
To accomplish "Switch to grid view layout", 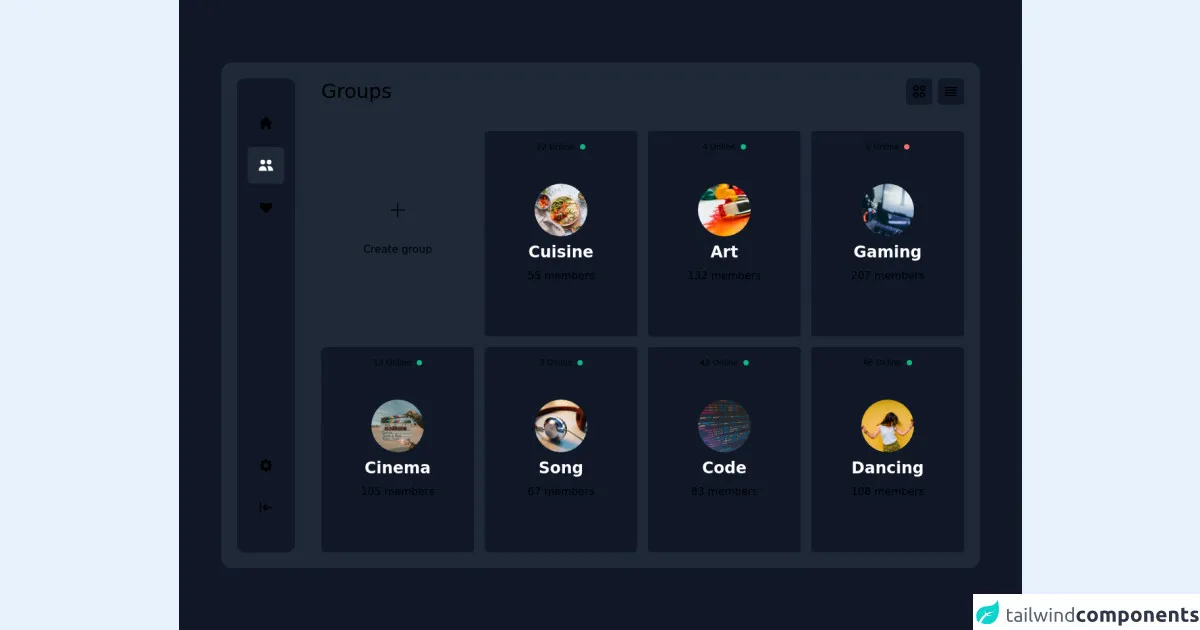I will pos(919,92).
